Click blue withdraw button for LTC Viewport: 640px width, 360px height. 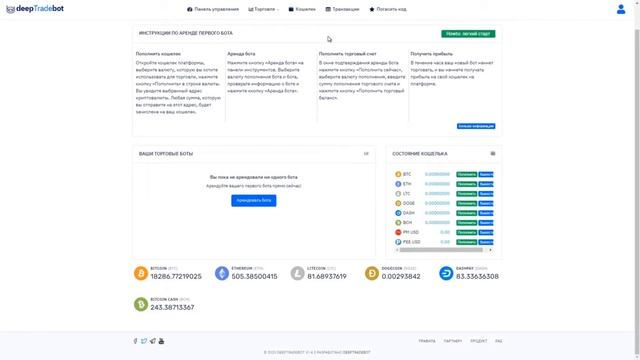[486, 194]
